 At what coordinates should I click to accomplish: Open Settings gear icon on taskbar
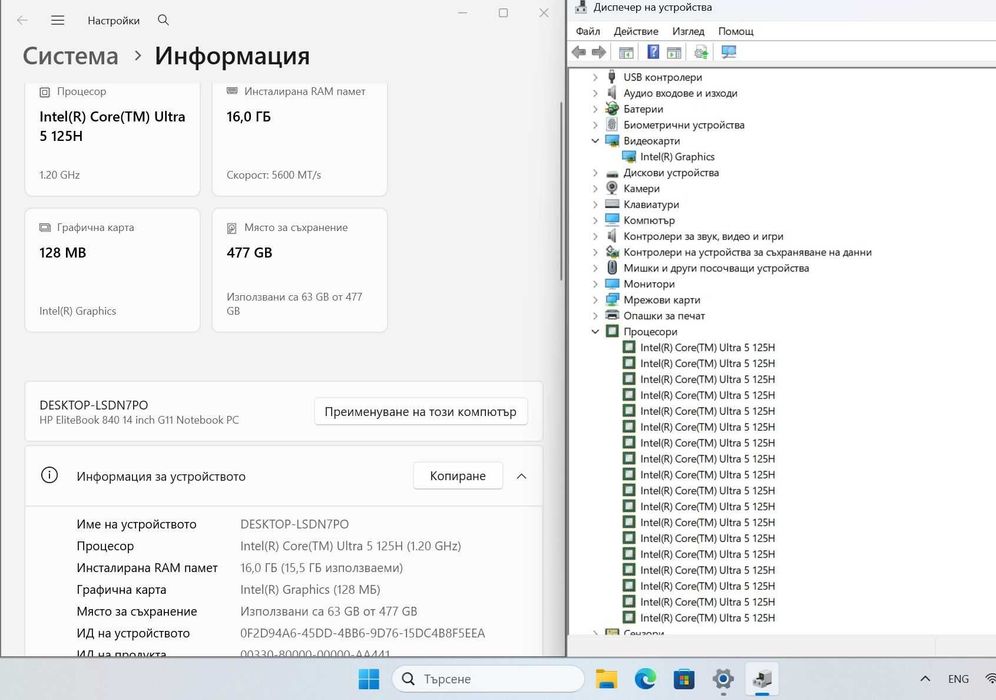[723, 679]
